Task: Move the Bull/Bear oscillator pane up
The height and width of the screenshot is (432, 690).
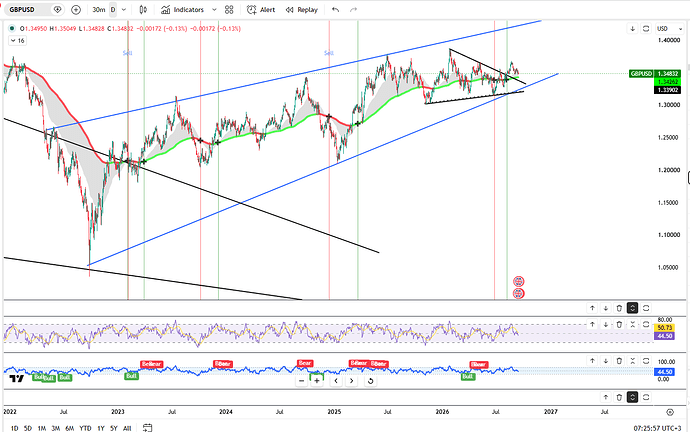Action: 592,361
